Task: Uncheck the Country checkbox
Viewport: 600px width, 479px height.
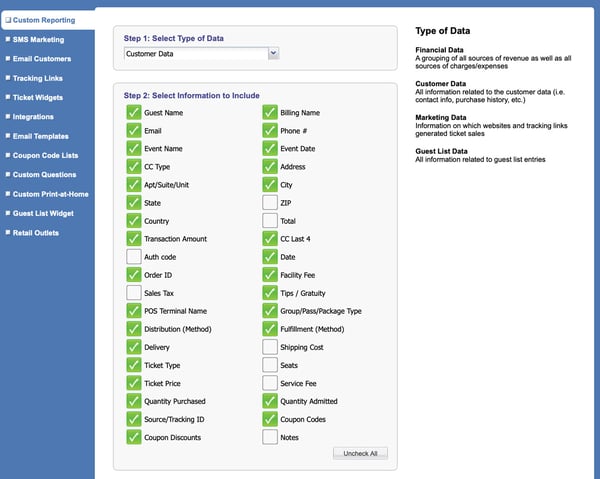Action: (134, 221)
